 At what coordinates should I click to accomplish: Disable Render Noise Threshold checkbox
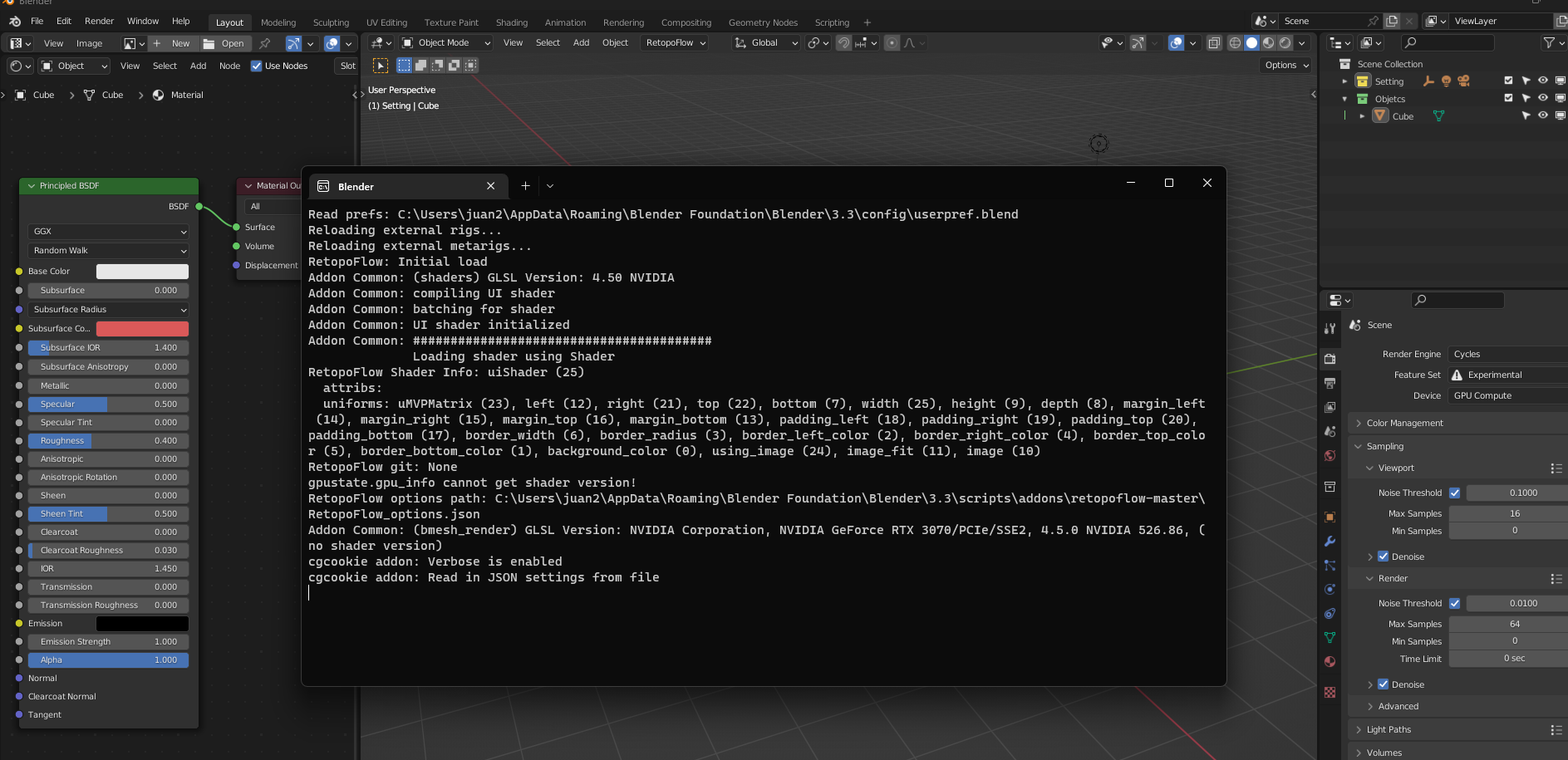(x=1454, y=603)
